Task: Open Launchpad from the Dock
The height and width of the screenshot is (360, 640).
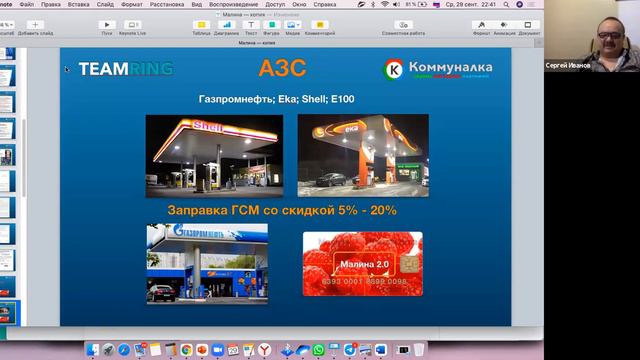Action: coord(108,350)
